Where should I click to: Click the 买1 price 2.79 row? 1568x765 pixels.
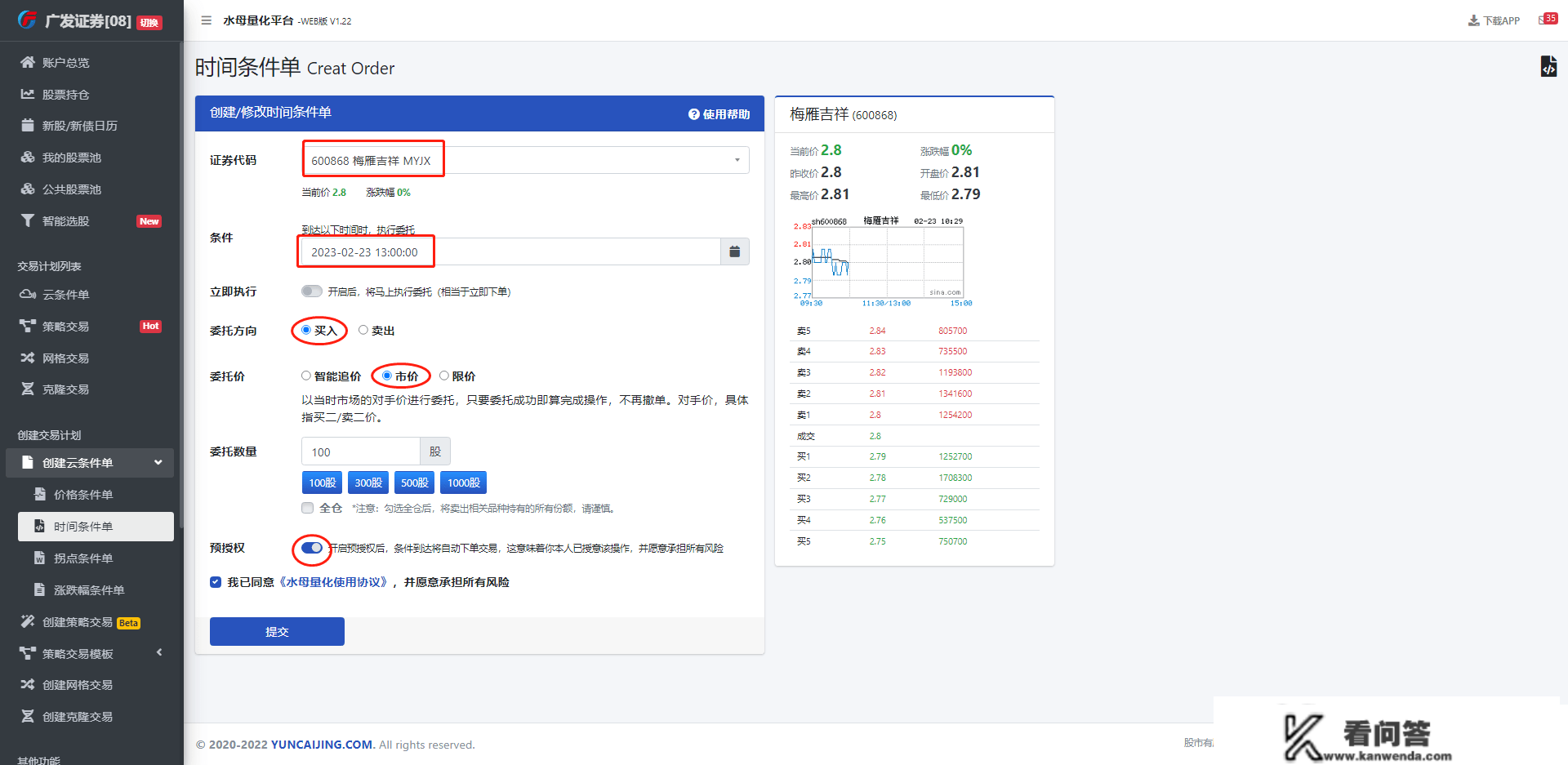point(915,456)
